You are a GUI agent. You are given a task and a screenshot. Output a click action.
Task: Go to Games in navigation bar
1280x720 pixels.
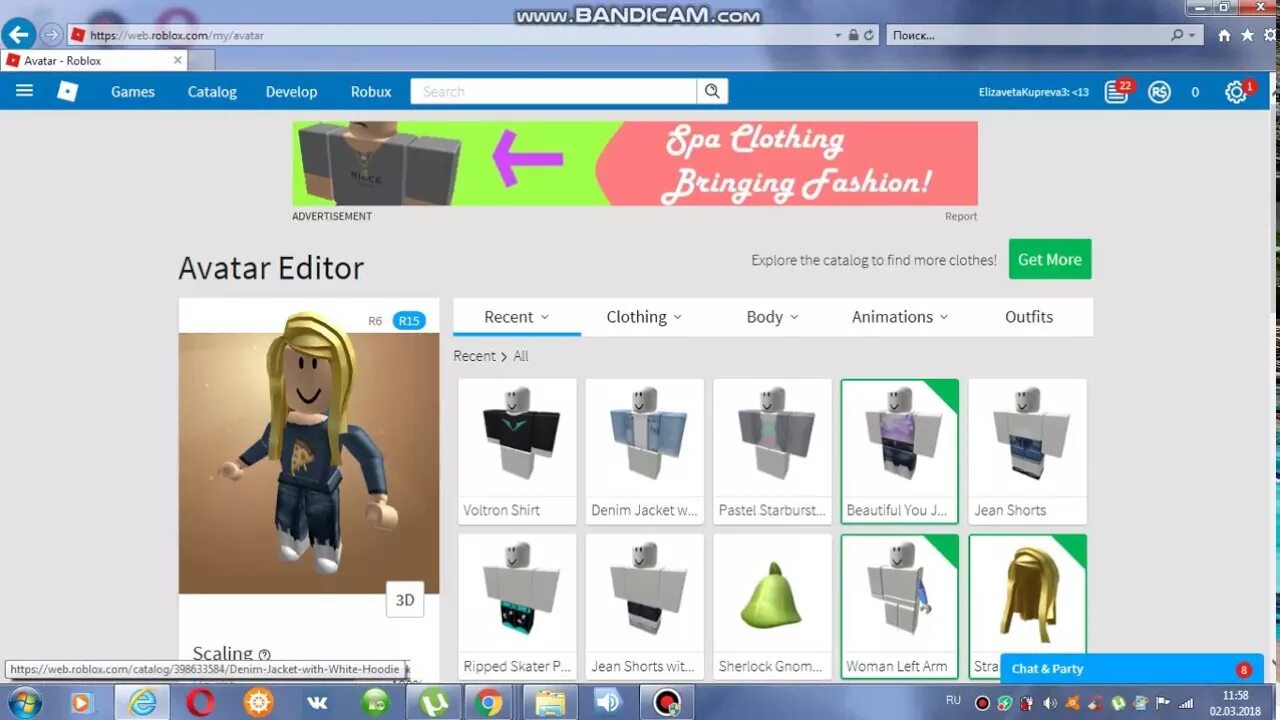133,92
